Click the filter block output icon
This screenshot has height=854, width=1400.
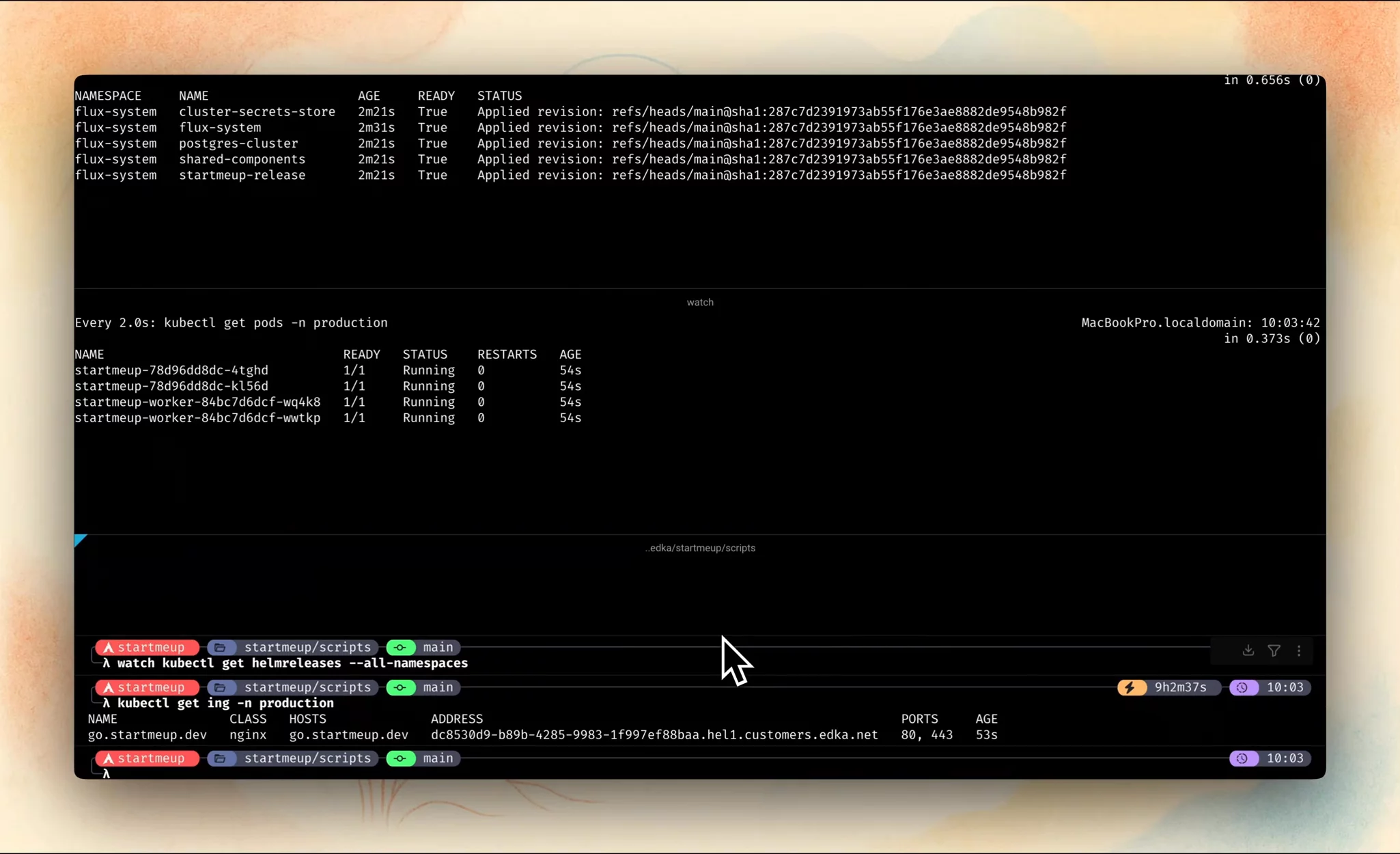(x=1274, y=650)
